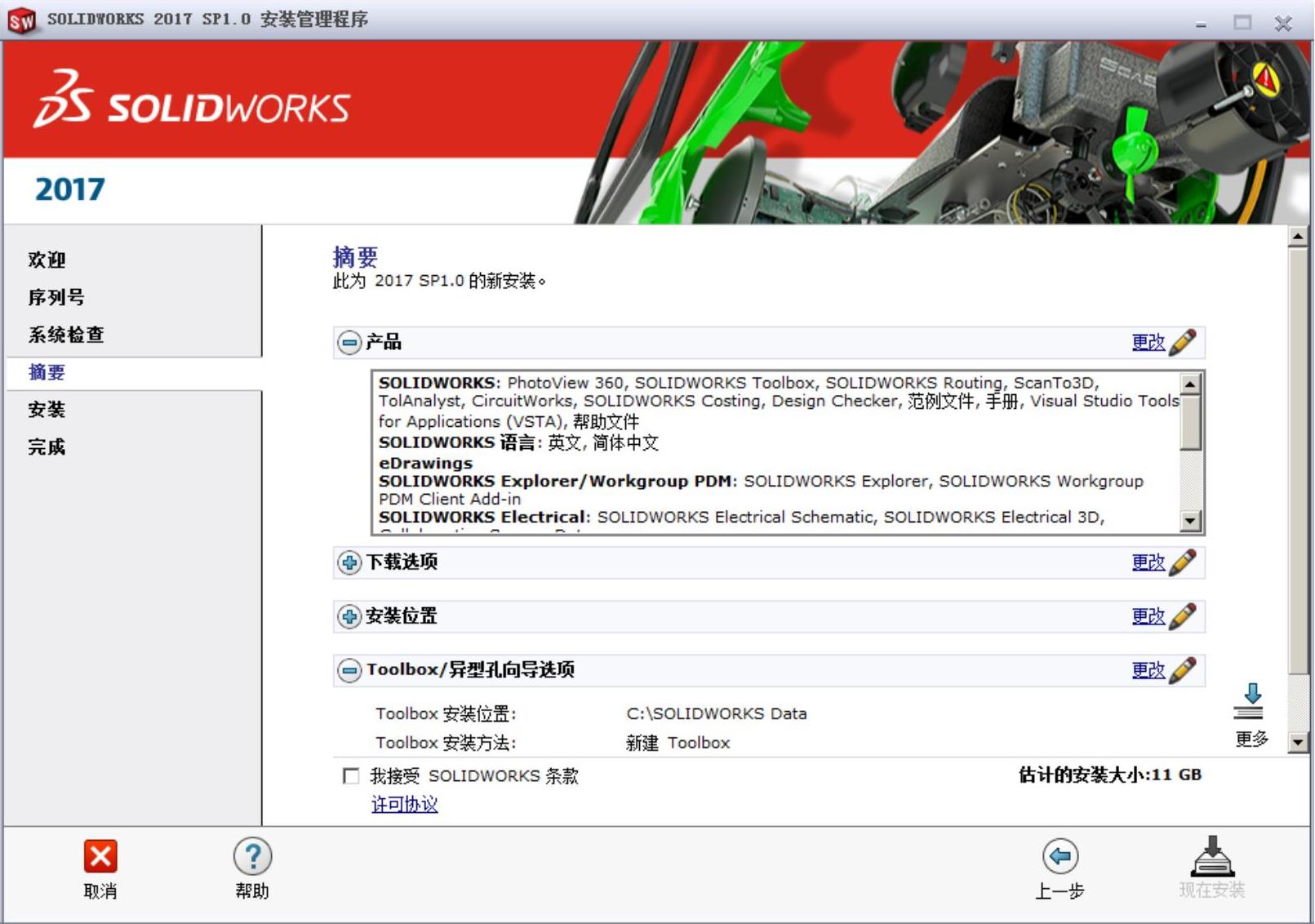1315x924 pixels.
Task: Open the 许可协议 link
Action: [x=404, y=804]
